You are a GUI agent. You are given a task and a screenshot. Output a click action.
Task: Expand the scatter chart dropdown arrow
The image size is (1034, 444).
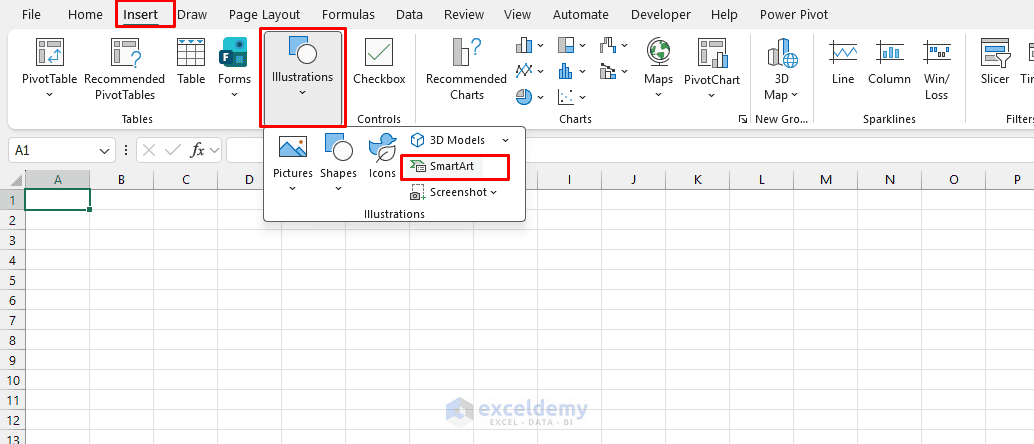pos(582,96)
